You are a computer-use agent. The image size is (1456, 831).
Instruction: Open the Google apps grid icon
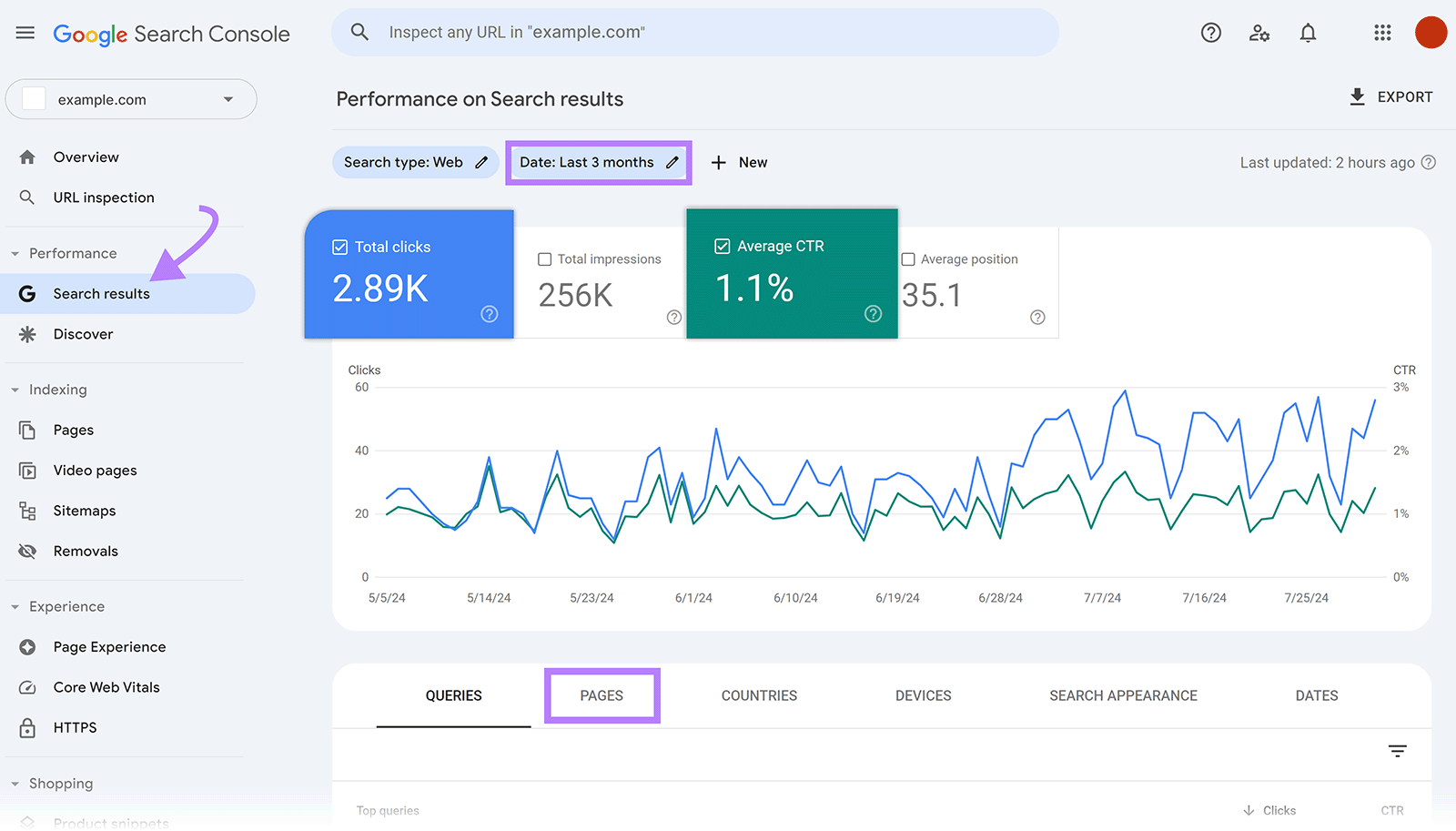1382,32
